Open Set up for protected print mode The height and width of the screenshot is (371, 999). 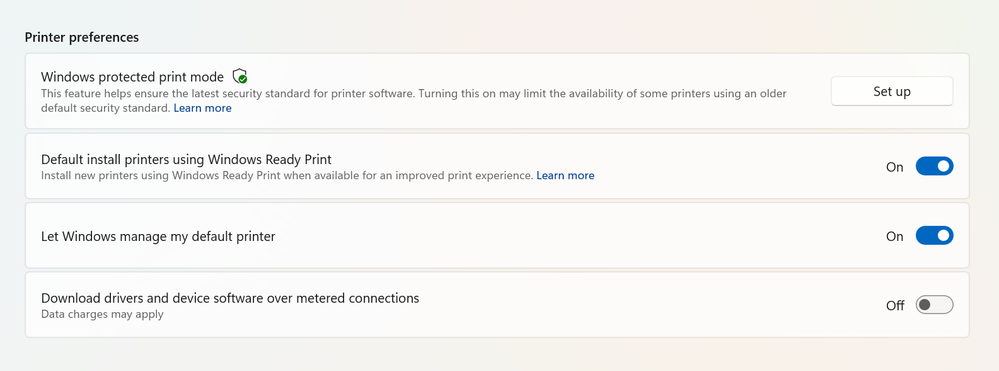(x=891, y=91)
